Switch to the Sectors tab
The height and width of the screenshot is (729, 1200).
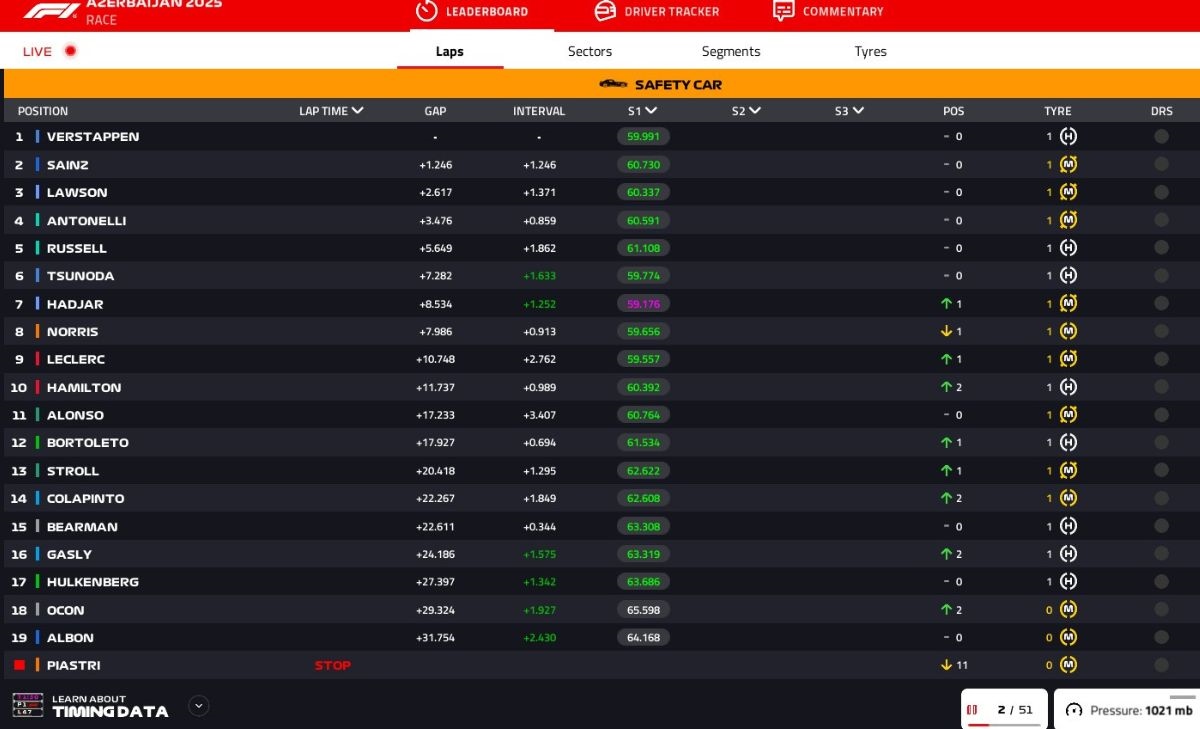pyautogui.click(x=589, y=51)
